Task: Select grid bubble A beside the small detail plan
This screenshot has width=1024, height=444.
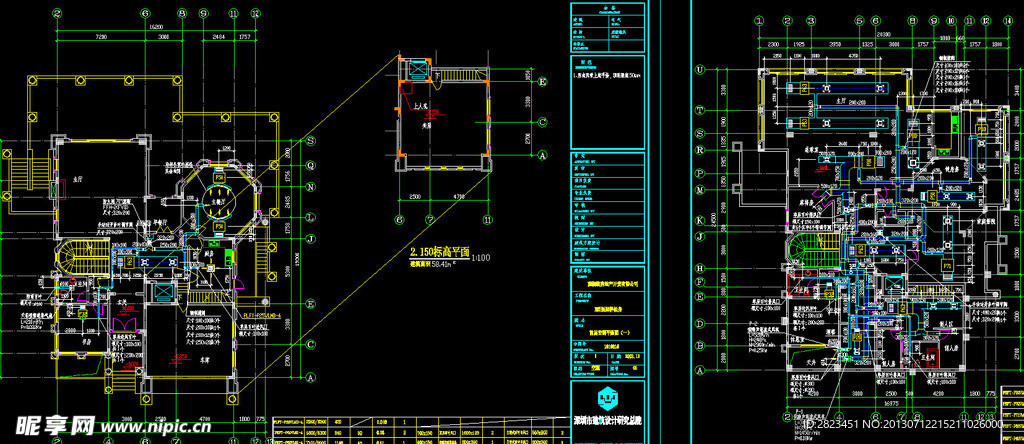Action: (x=542, y=155)
